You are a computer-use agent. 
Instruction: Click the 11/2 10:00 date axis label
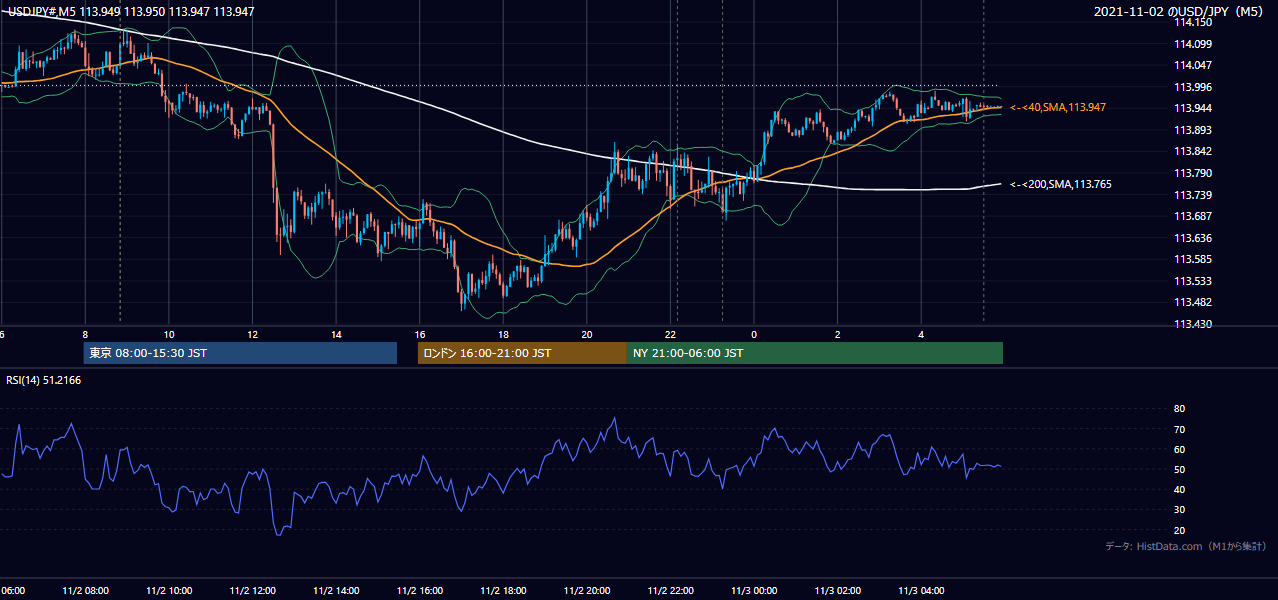point(169,590)
